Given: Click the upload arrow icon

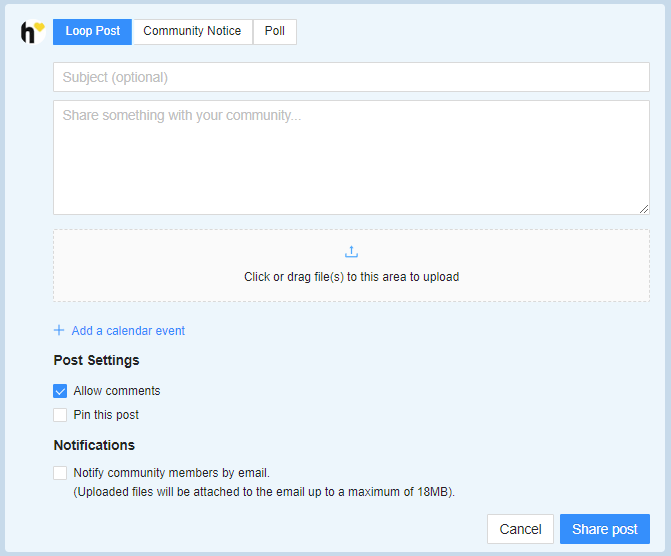Looking at the screenshot, I should coord(351,252).
